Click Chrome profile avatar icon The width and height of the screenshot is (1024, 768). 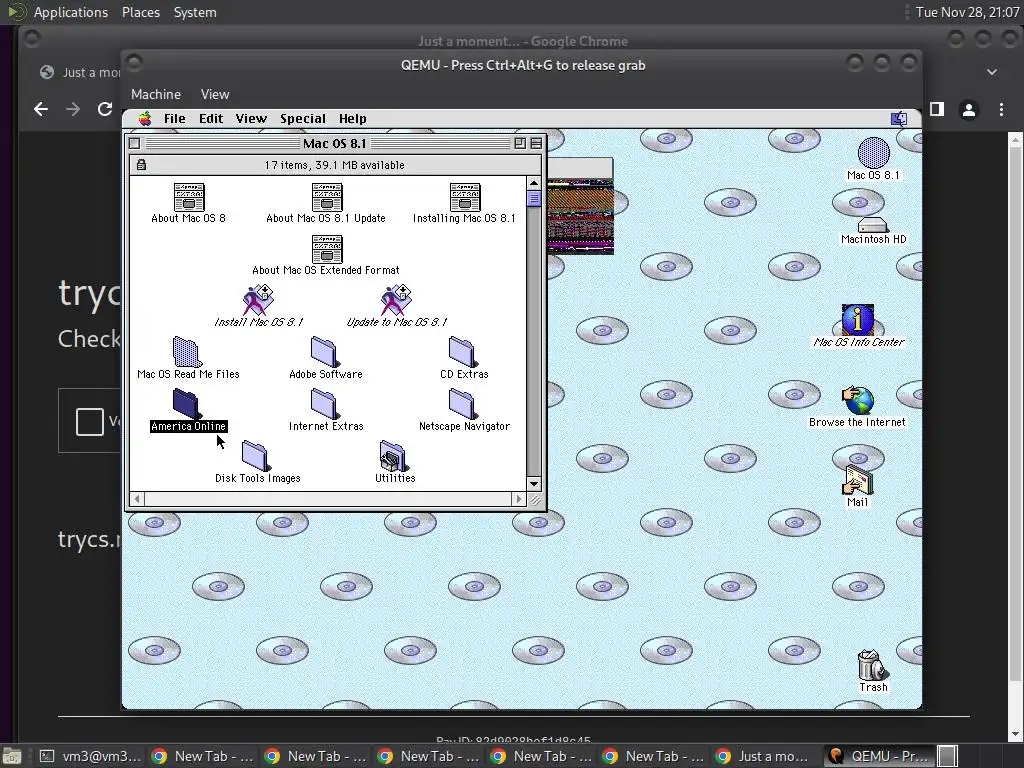click(969, 110)
